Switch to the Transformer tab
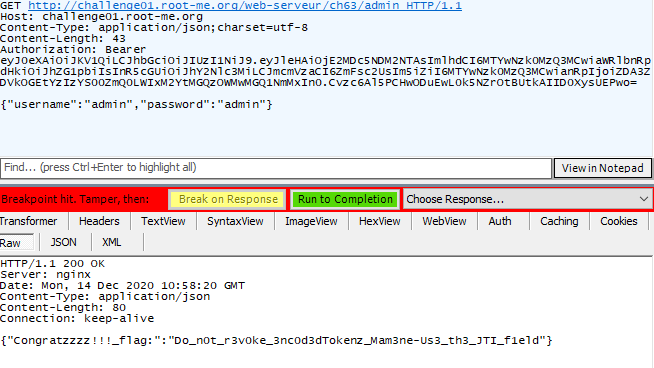This screenshot has width=654, height=368. (28, 221)
